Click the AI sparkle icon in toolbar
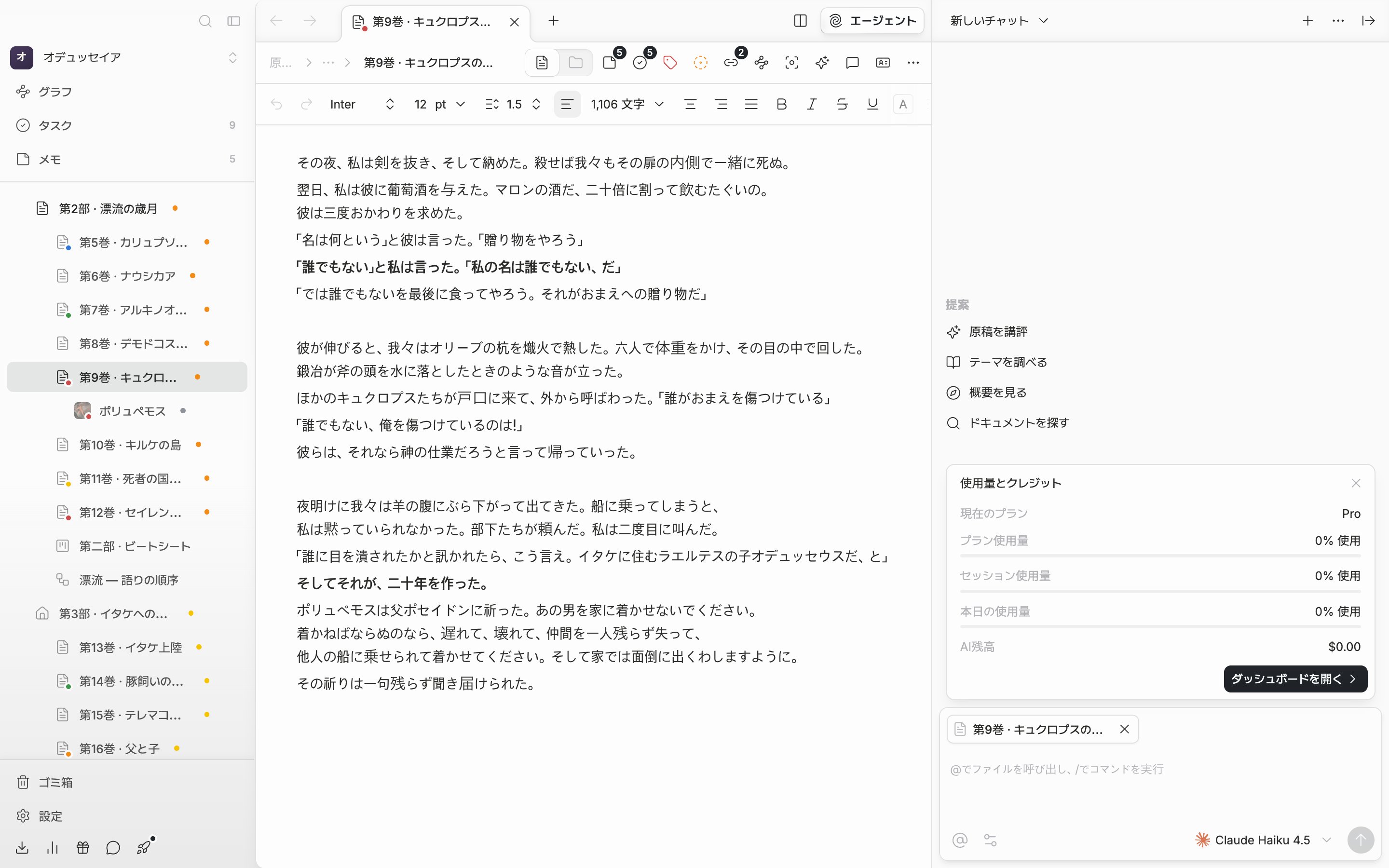Screen dimensions: 1389x868 click(x=822, y=63)
